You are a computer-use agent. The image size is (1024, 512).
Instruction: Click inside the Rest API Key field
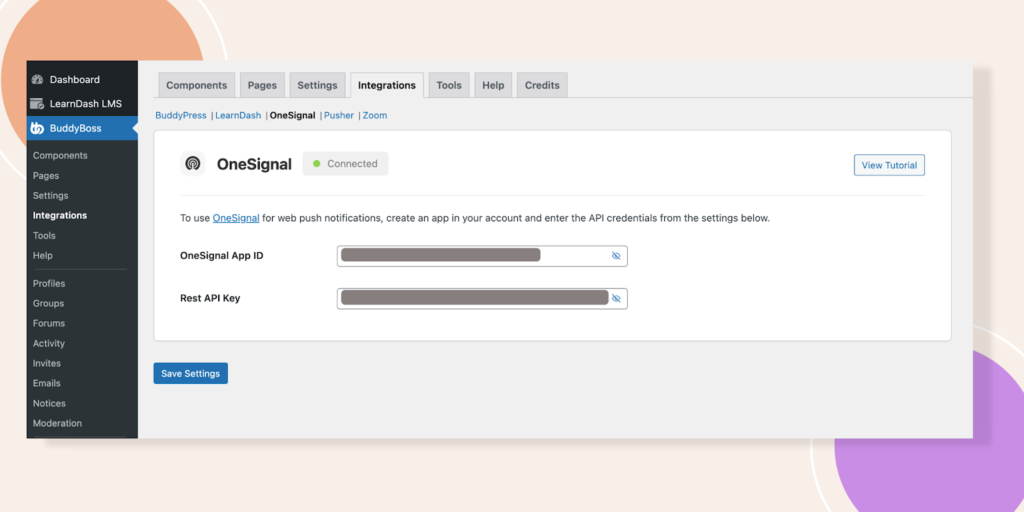tap(470, 298)
